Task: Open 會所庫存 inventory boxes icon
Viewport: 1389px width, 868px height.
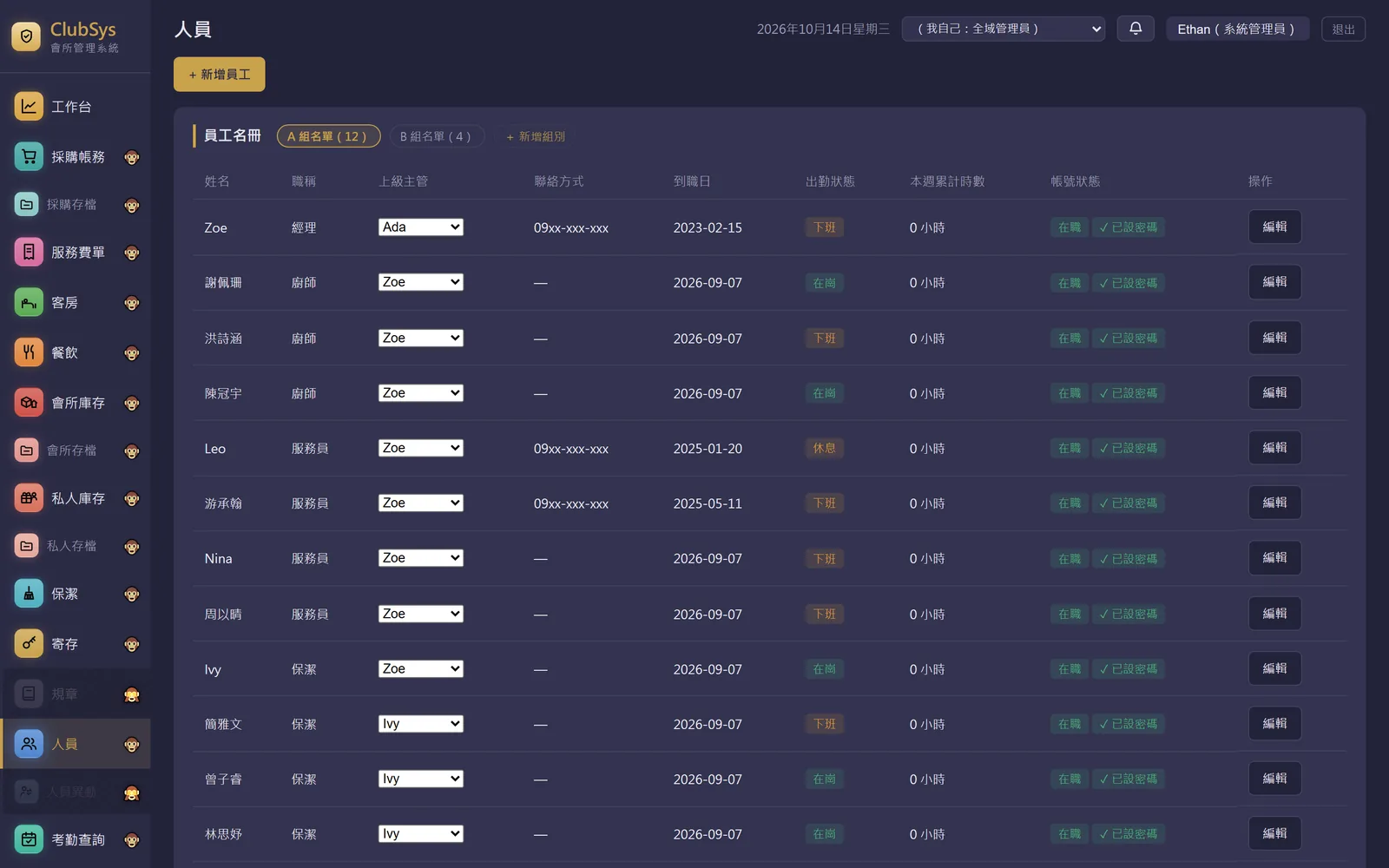Action: tap(29, 403)
